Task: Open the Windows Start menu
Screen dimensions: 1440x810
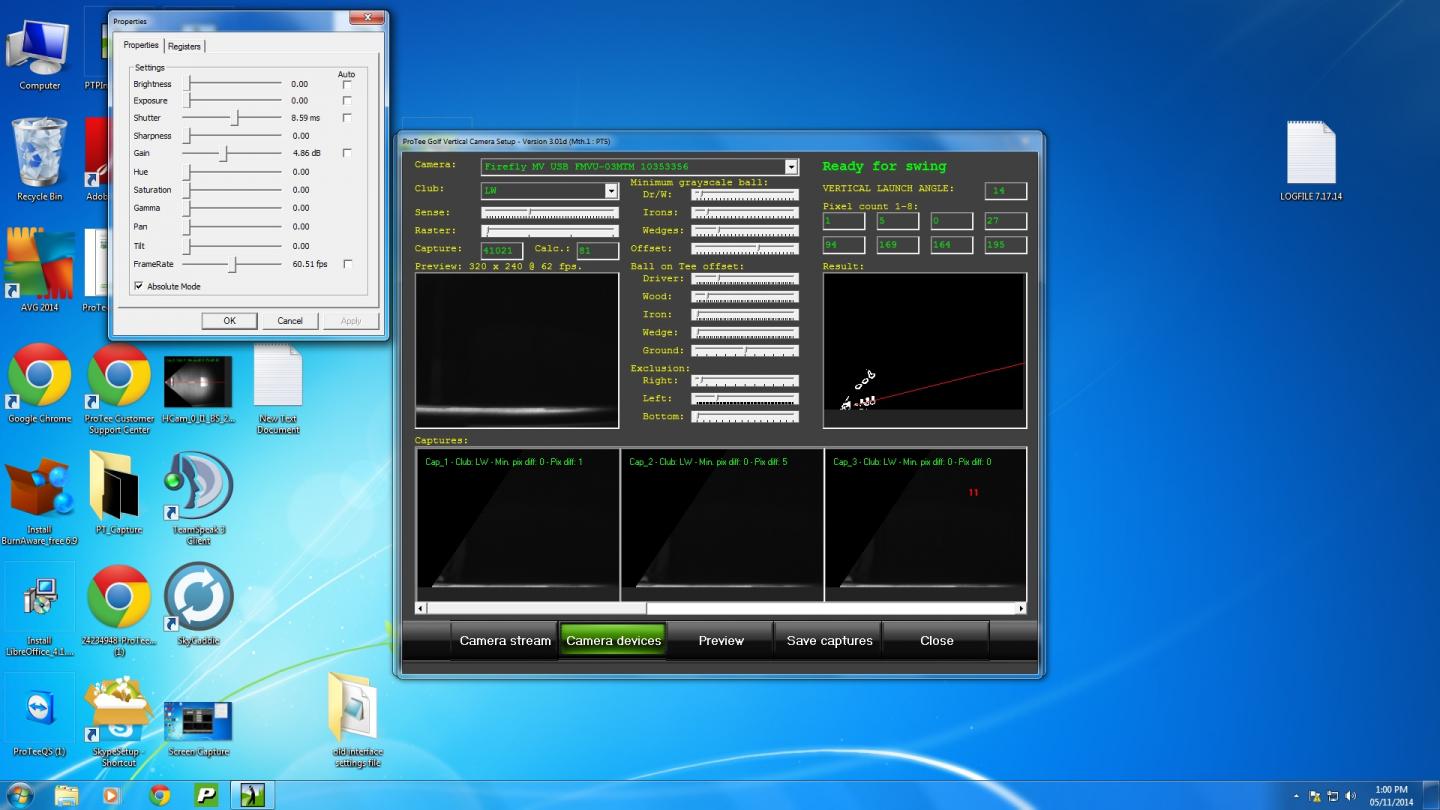Action: coord(19,795)
